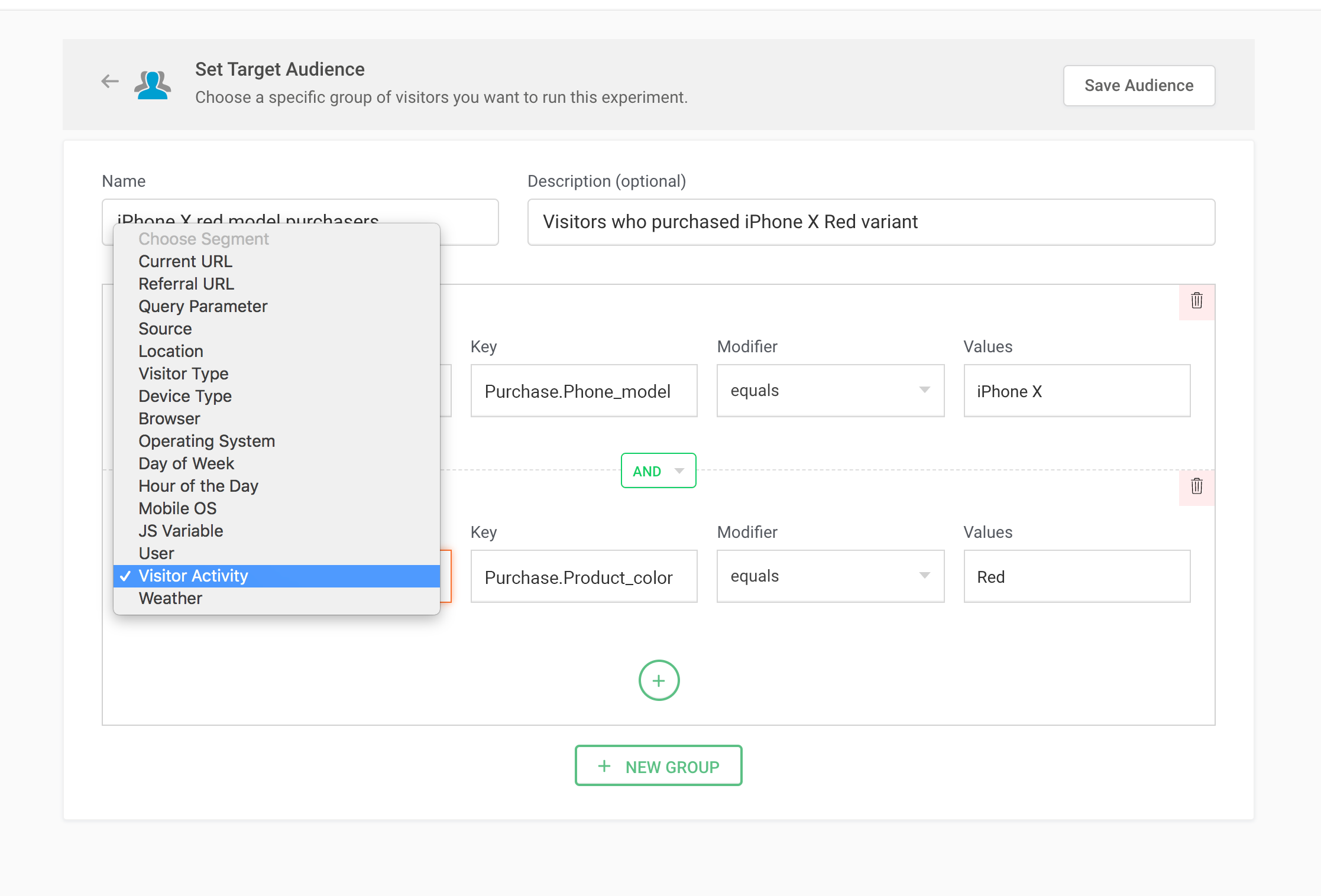
Task: Choose the checked Visitor Activity option
Action: pyautogui.click(x=193, y=576)
